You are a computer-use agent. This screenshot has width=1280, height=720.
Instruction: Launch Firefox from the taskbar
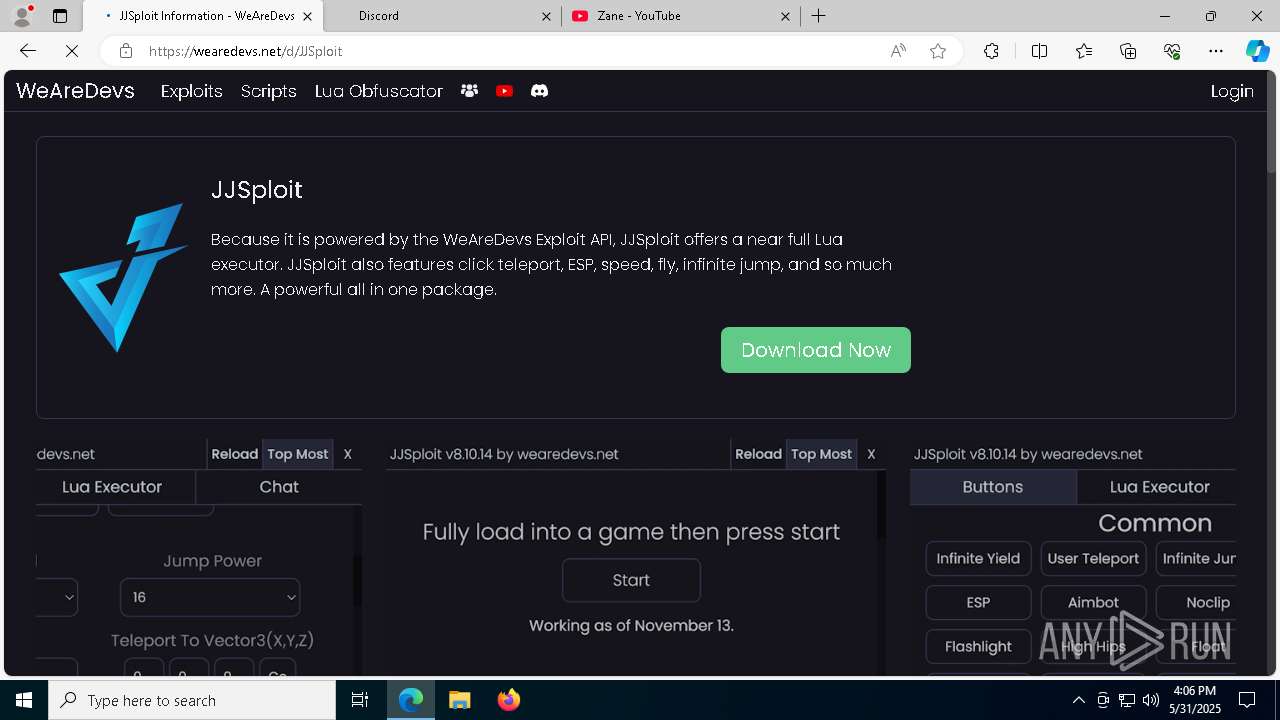click(x=509, y=700)
